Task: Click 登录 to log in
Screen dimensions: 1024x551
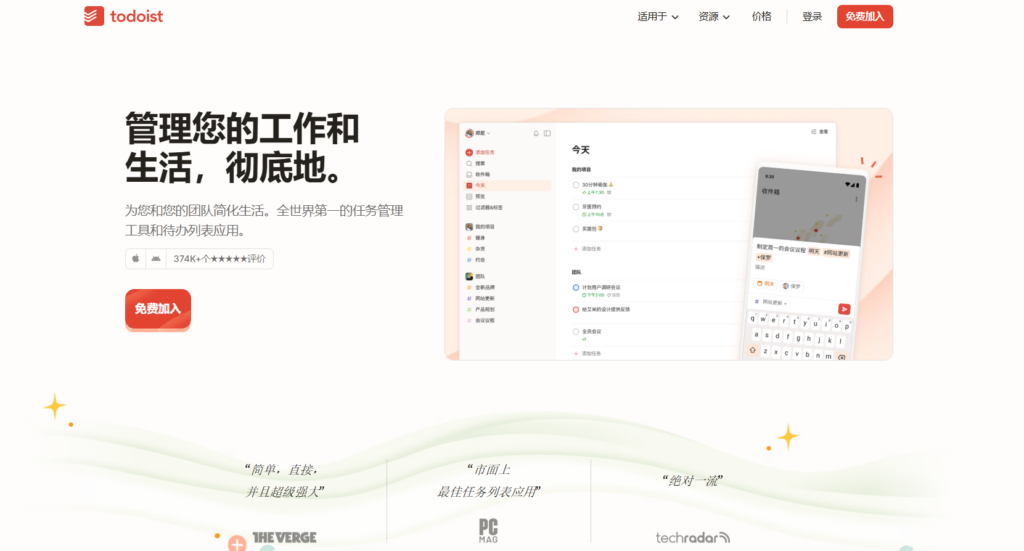Action: (x=812, y=16)
